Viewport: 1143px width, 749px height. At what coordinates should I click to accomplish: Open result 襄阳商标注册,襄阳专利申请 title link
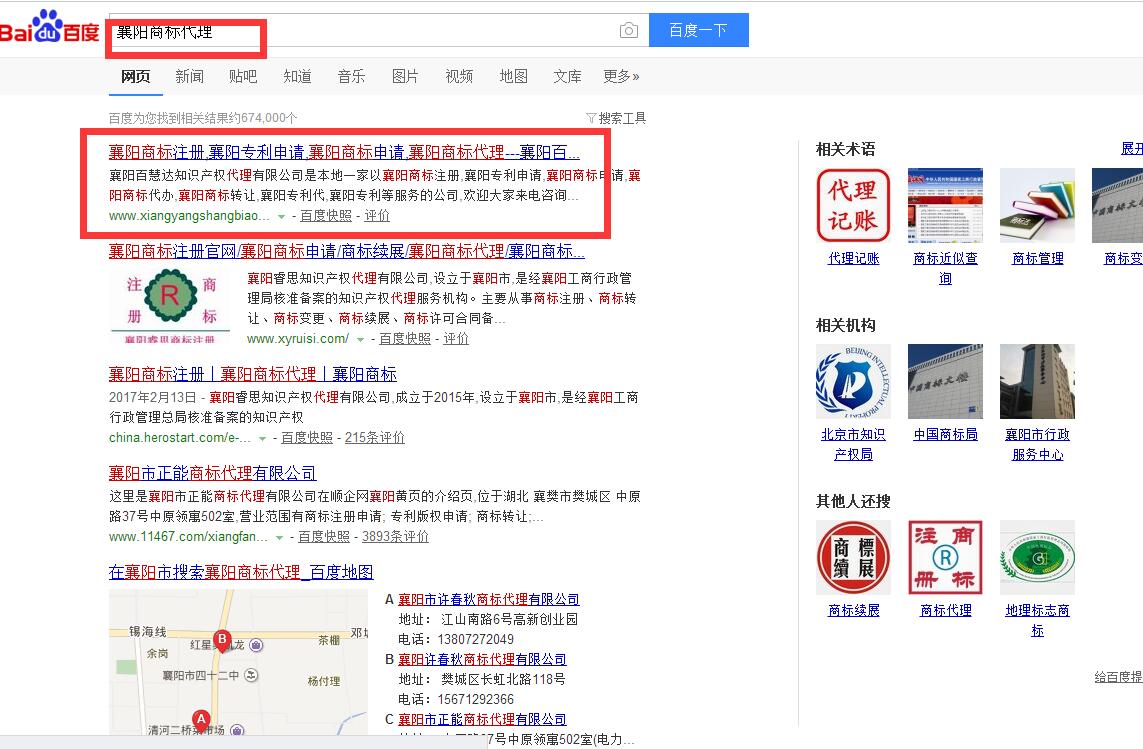(344, 152)
